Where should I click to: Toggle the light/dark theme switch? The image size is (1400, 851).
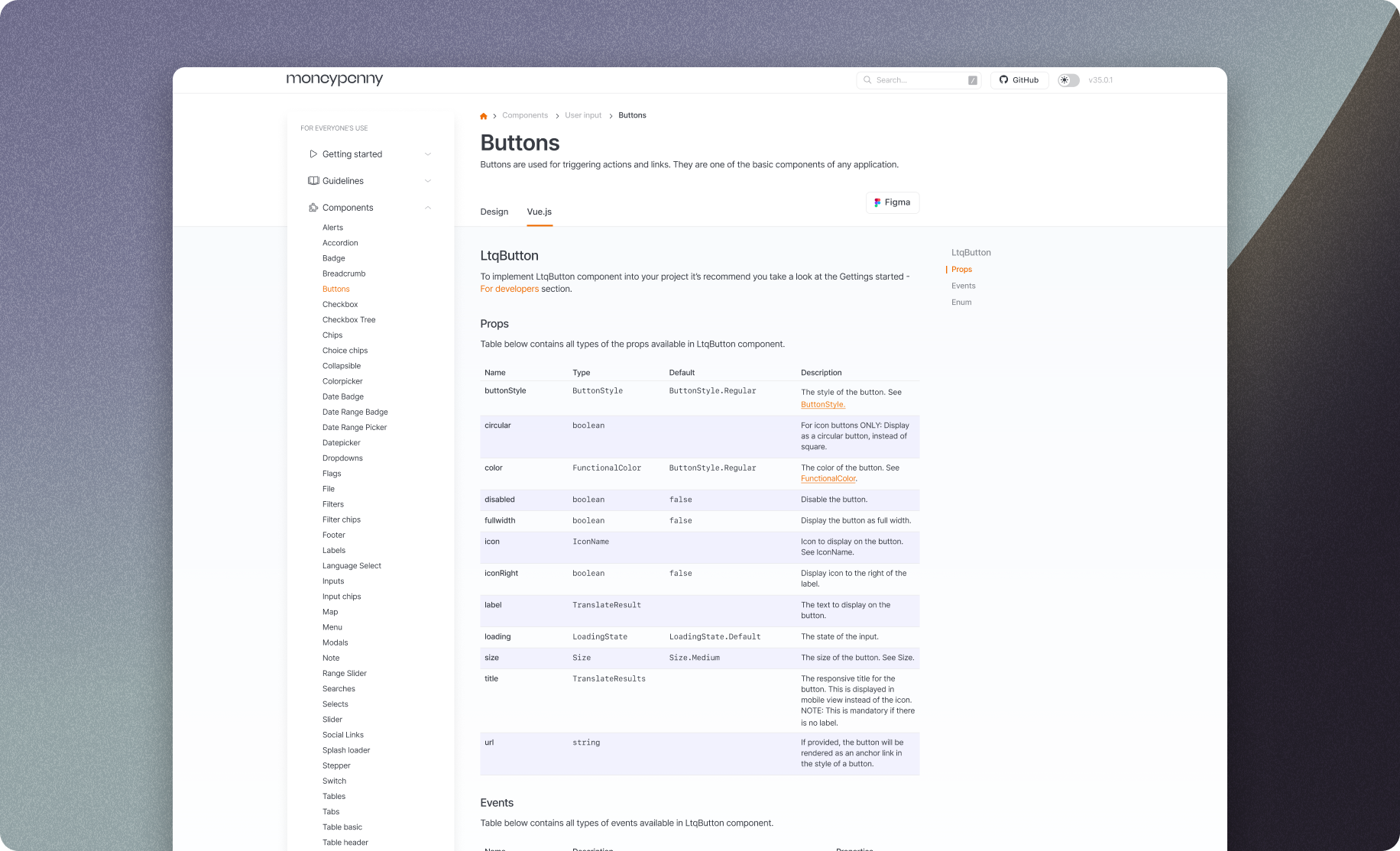point(1068,79)
